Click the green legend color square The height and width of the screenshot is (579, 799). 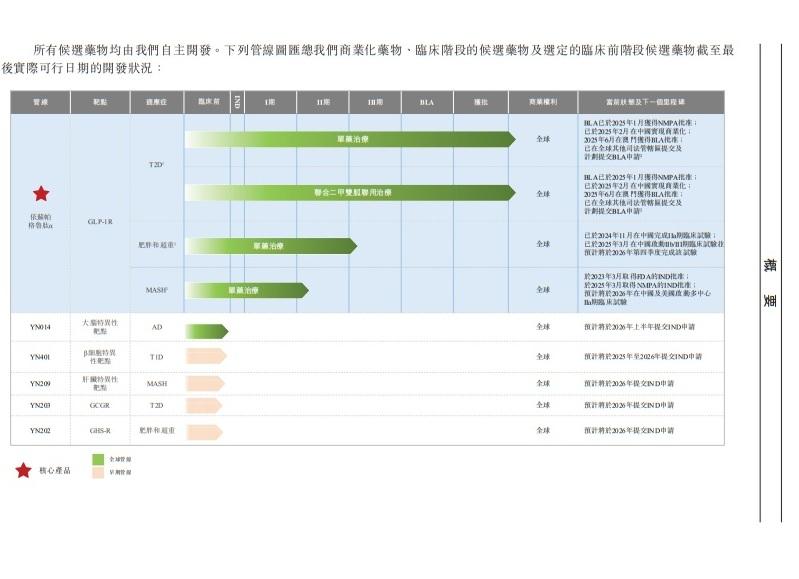point(98,459)
